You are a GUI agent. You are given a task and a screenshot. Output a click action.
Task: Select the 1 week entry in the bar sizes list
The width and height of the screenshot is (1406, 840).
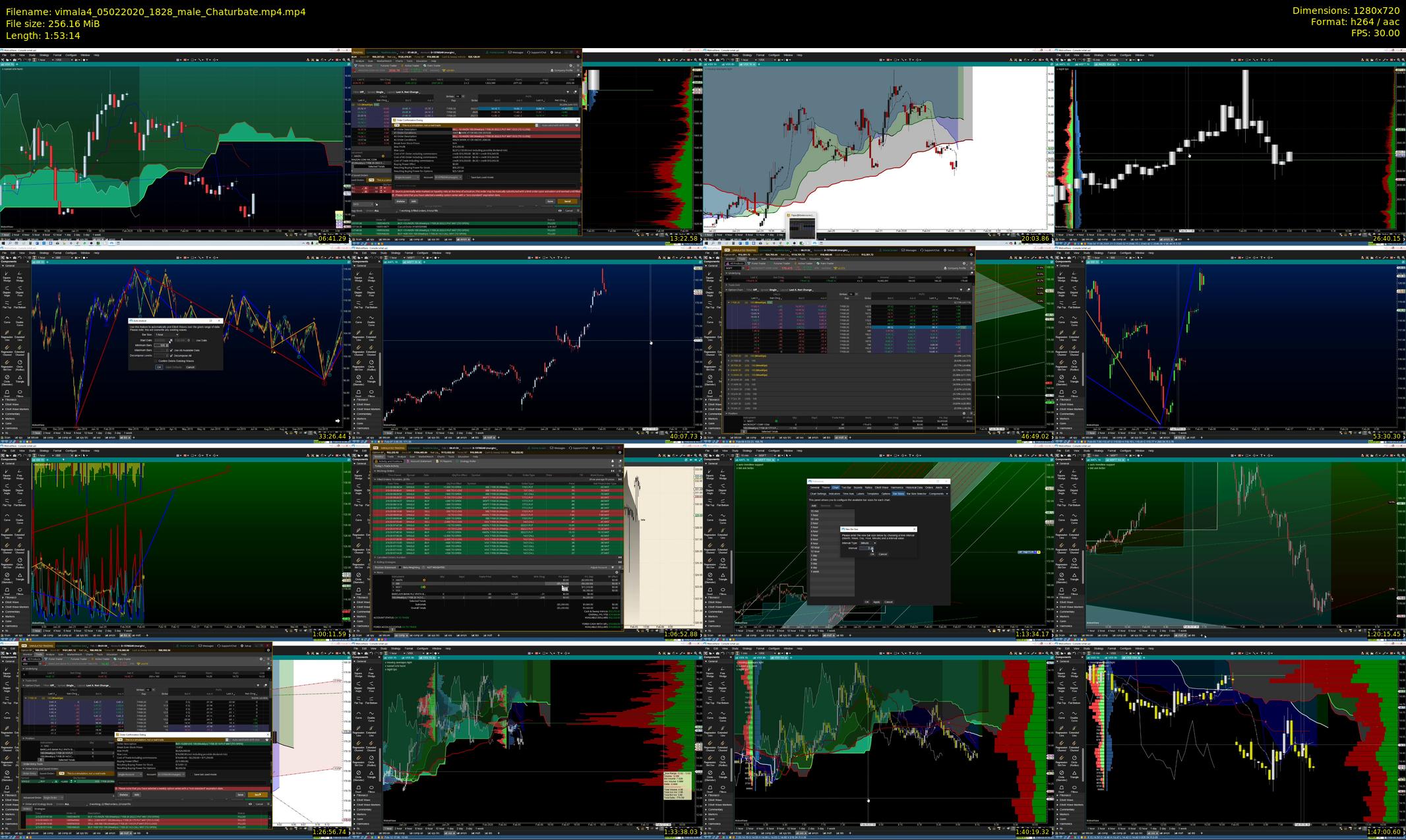815,572
